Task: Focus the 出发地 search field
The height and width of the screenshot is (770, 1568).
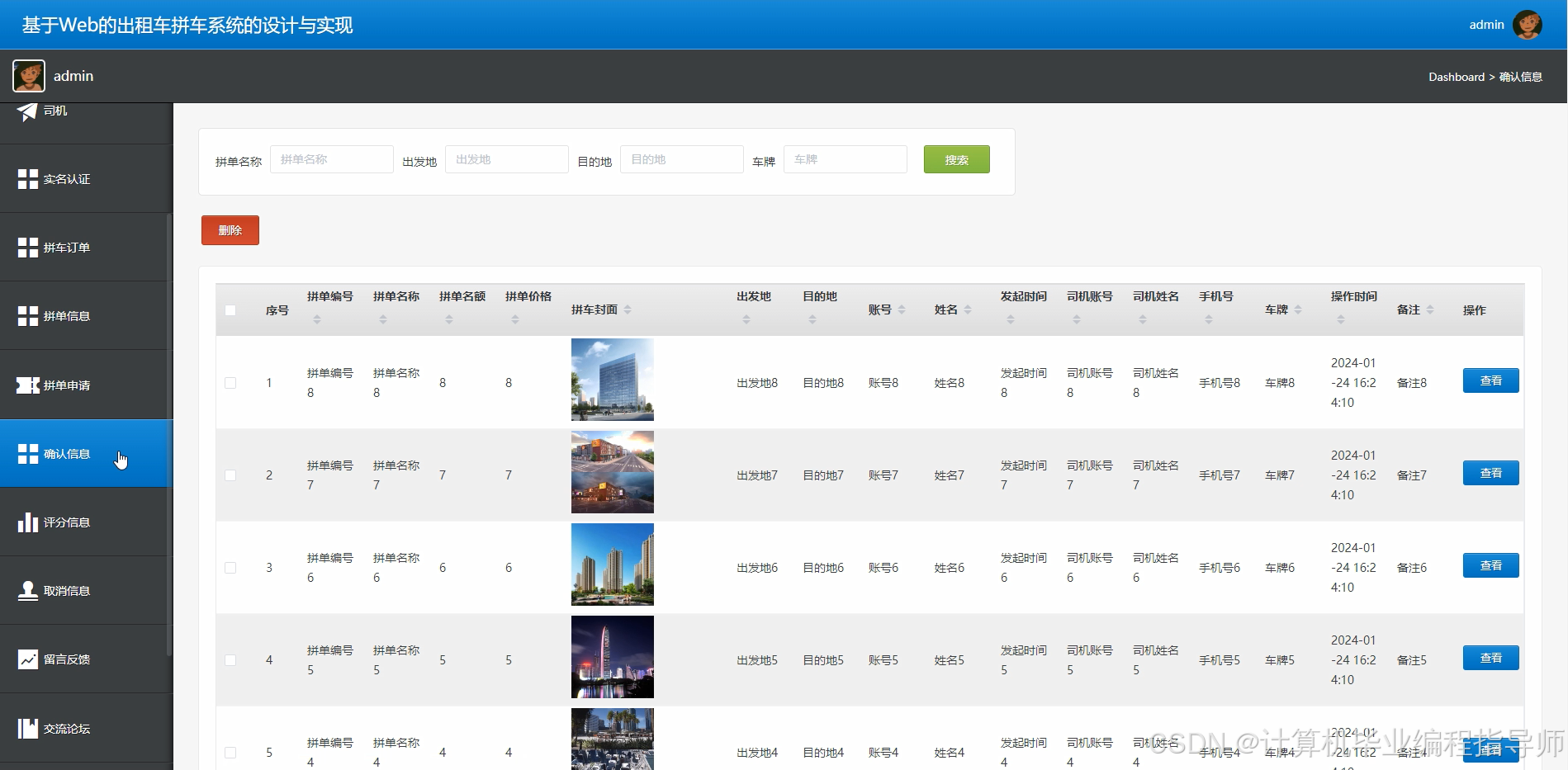Action: [x=507, y=159]
